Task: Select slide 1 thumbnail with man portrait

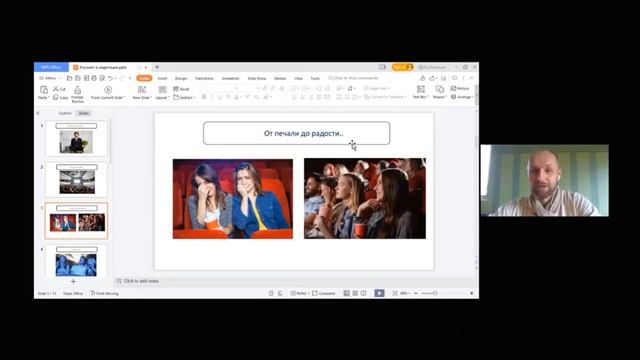Action: [76, 138]
